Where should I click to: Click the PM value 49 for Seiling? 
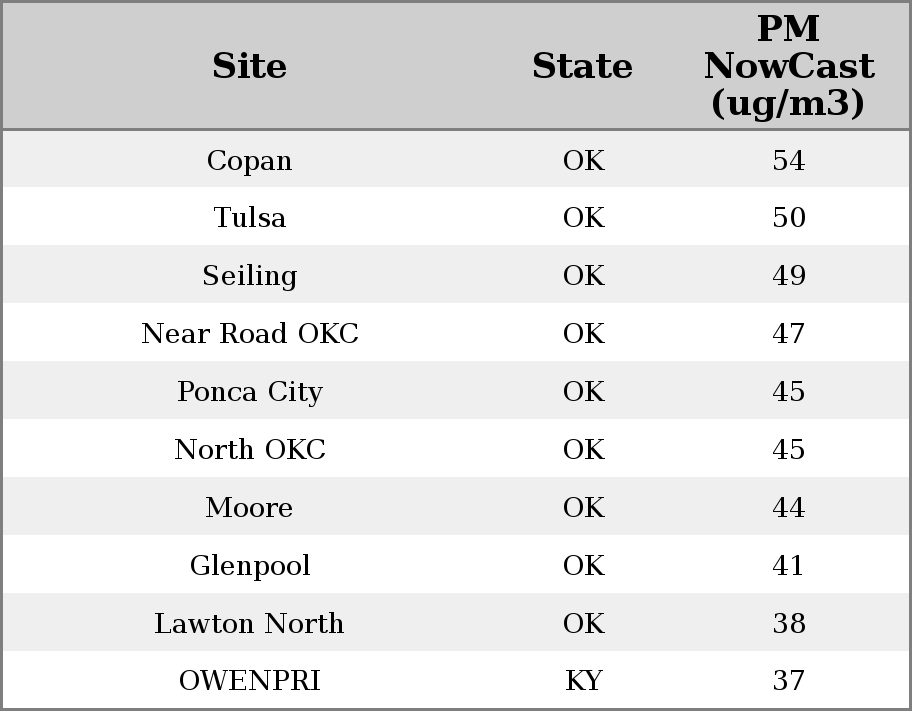click(788, 276)
